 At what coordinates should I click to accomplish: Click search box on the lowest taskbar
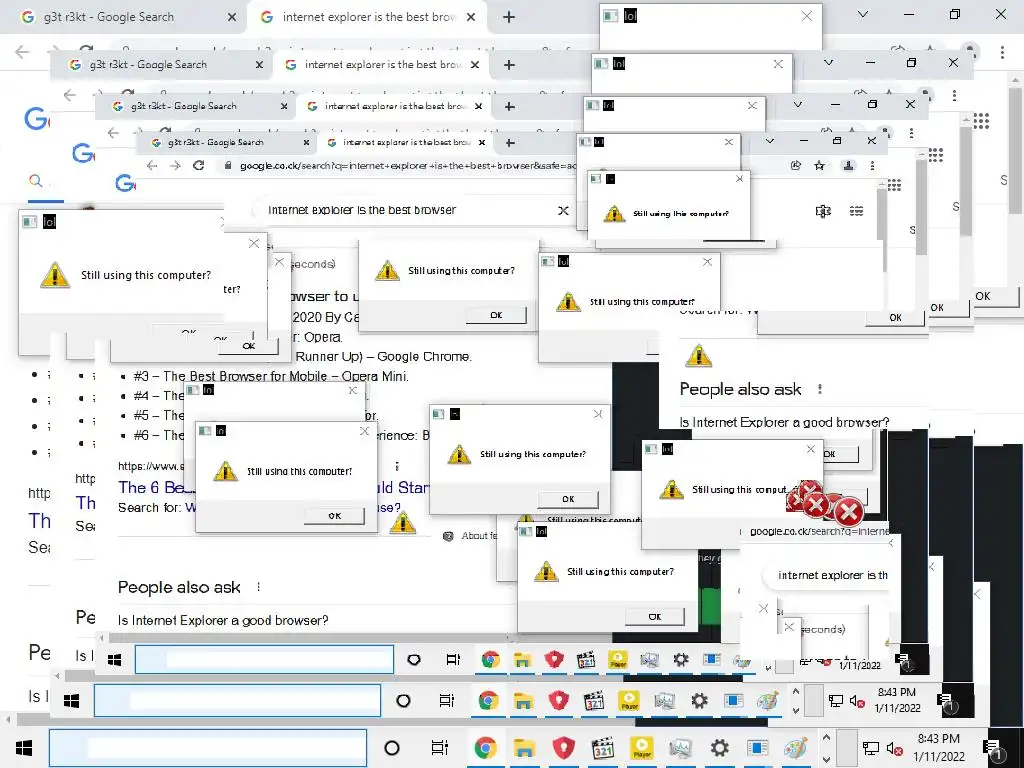(x=208, y=748)
